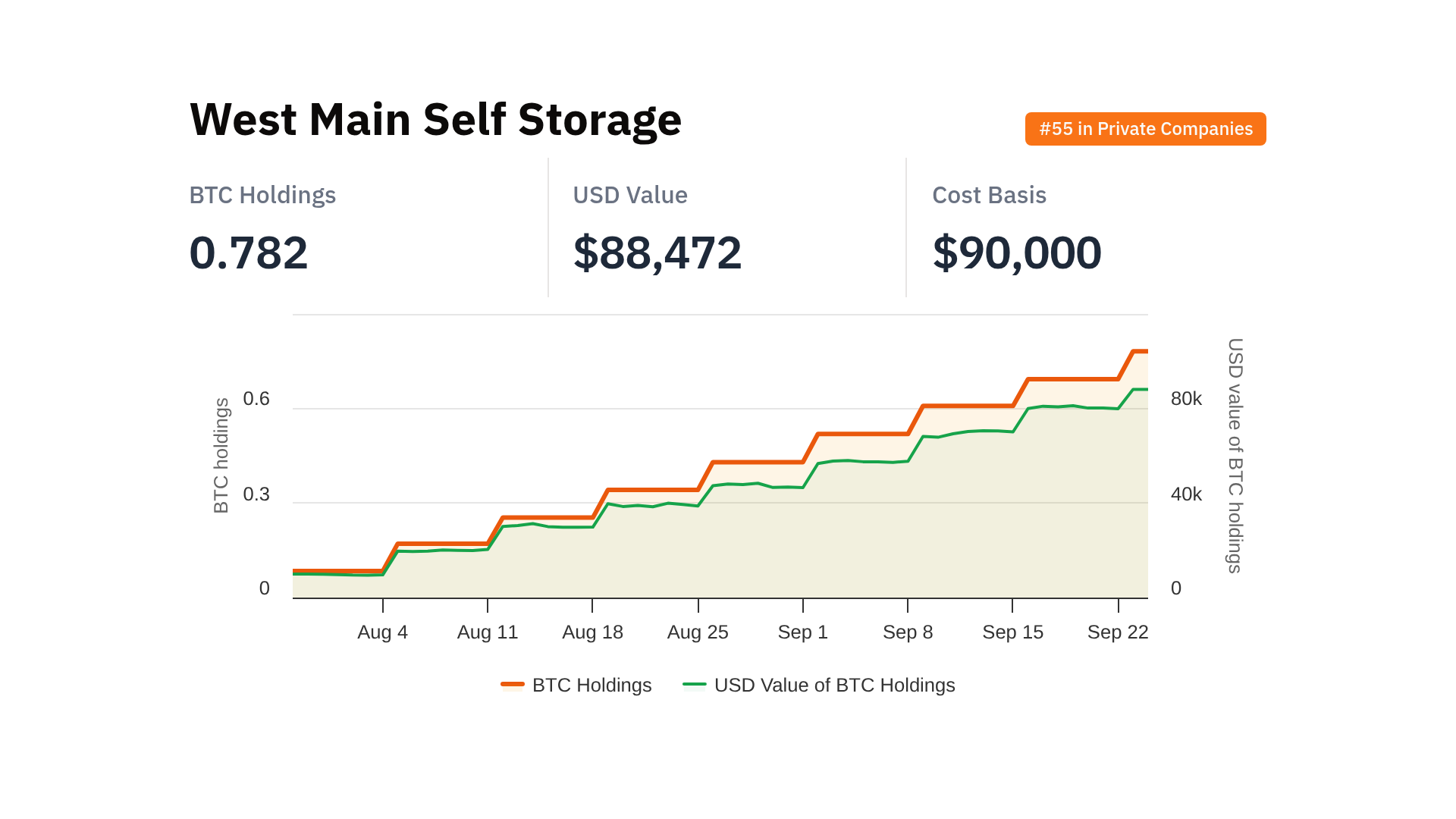Screen dimensions: 1456x819
Task: Toggle USD Value of BTC Holdings legend
Action: pyautogui.click(x=834, y=685)
